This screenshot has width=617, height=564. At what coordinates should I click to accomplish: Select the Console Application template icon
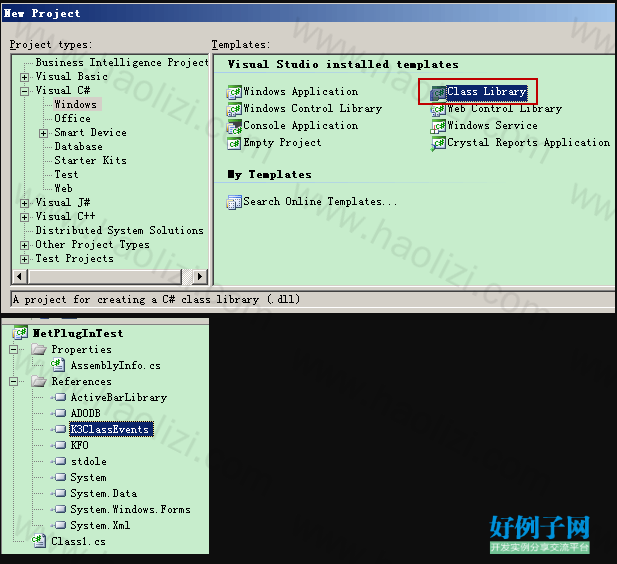[234, 126]
